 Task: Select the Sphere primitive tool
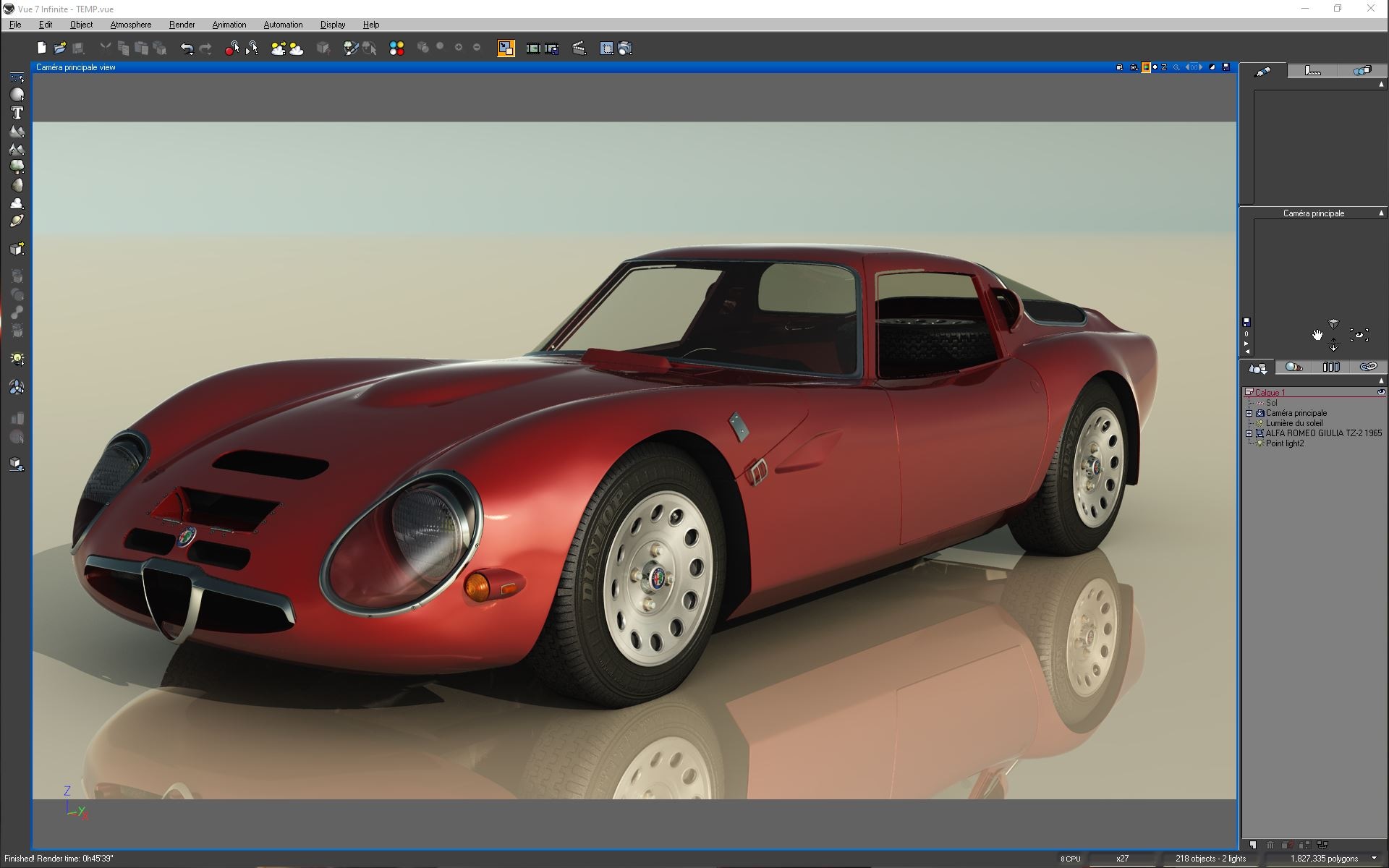pyautogui.click(x=17, y=95)
